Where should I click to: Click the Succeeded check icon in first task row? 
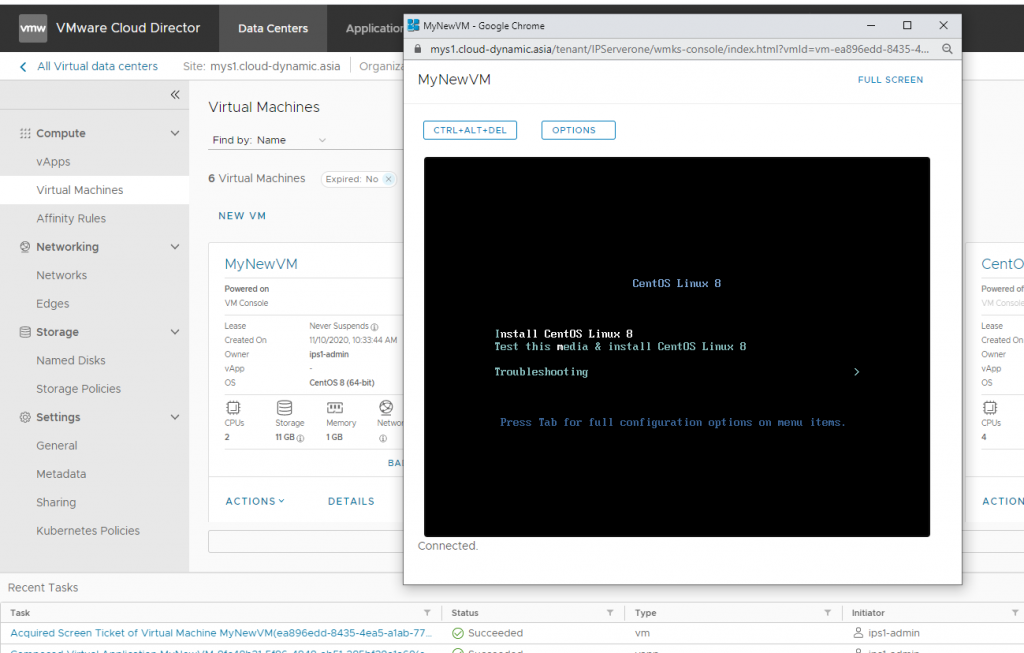458,633
